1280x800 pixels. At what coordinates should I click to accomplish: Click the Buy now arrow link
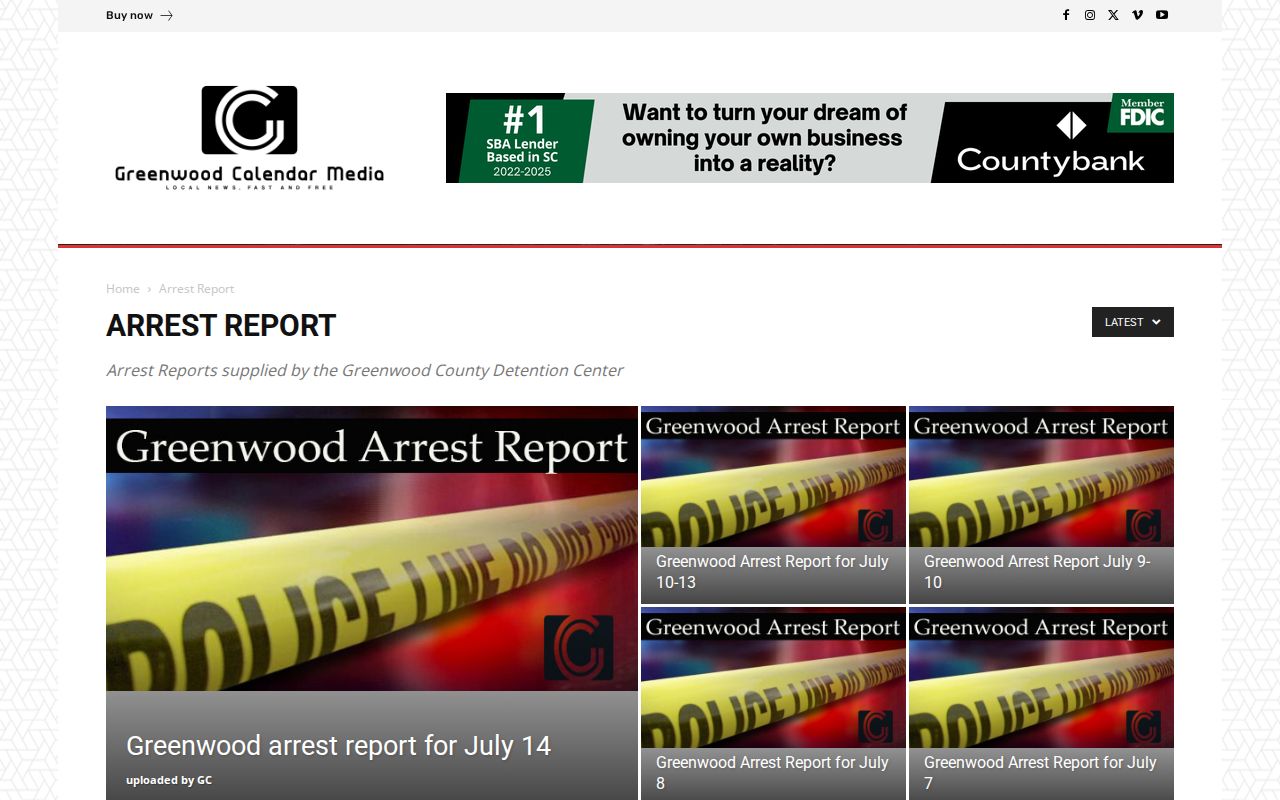tap(139, 15)
